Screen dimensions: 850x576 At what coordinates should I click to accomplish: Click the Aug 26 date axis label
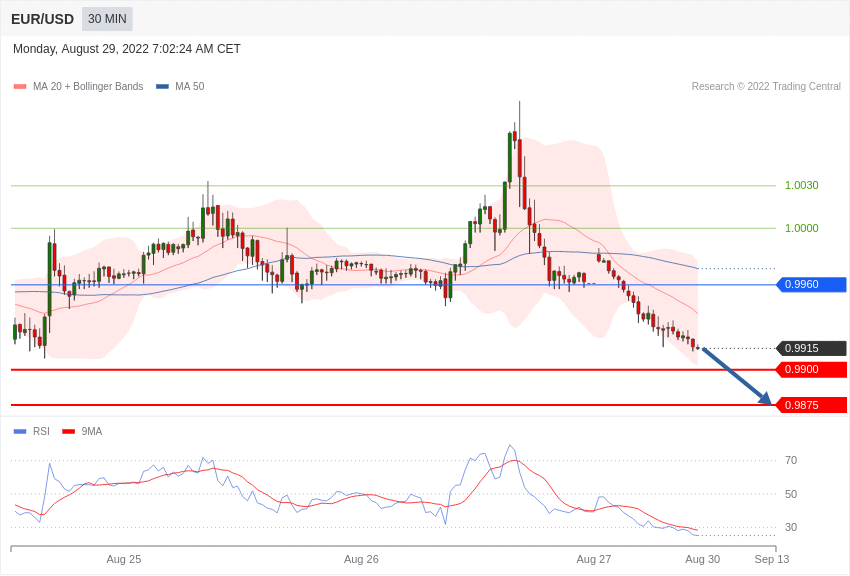coord(361,559)
